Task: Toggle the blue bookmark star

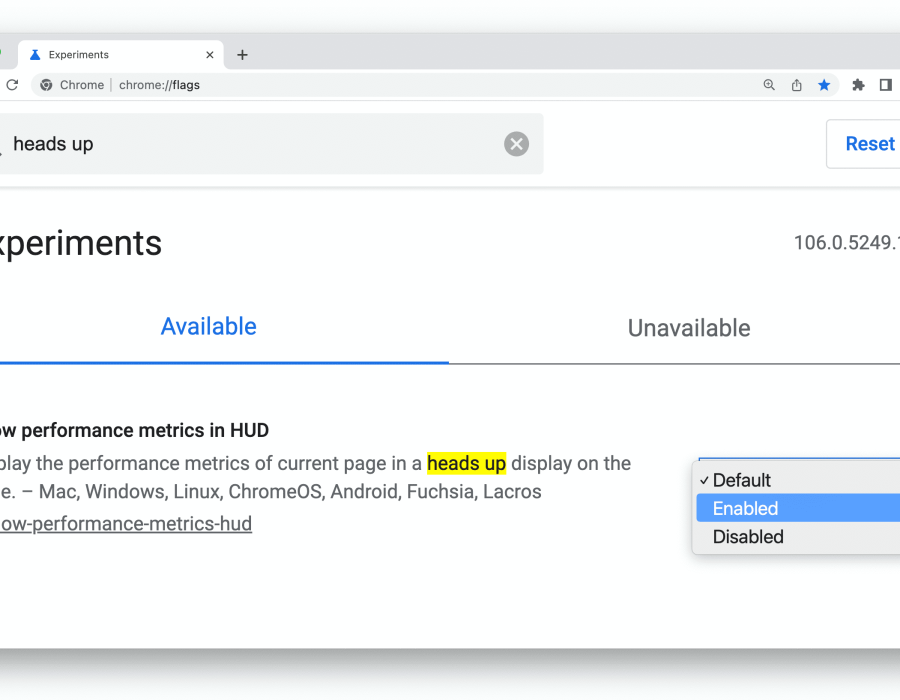Action: pyautogui.click(x=824, y=85)
